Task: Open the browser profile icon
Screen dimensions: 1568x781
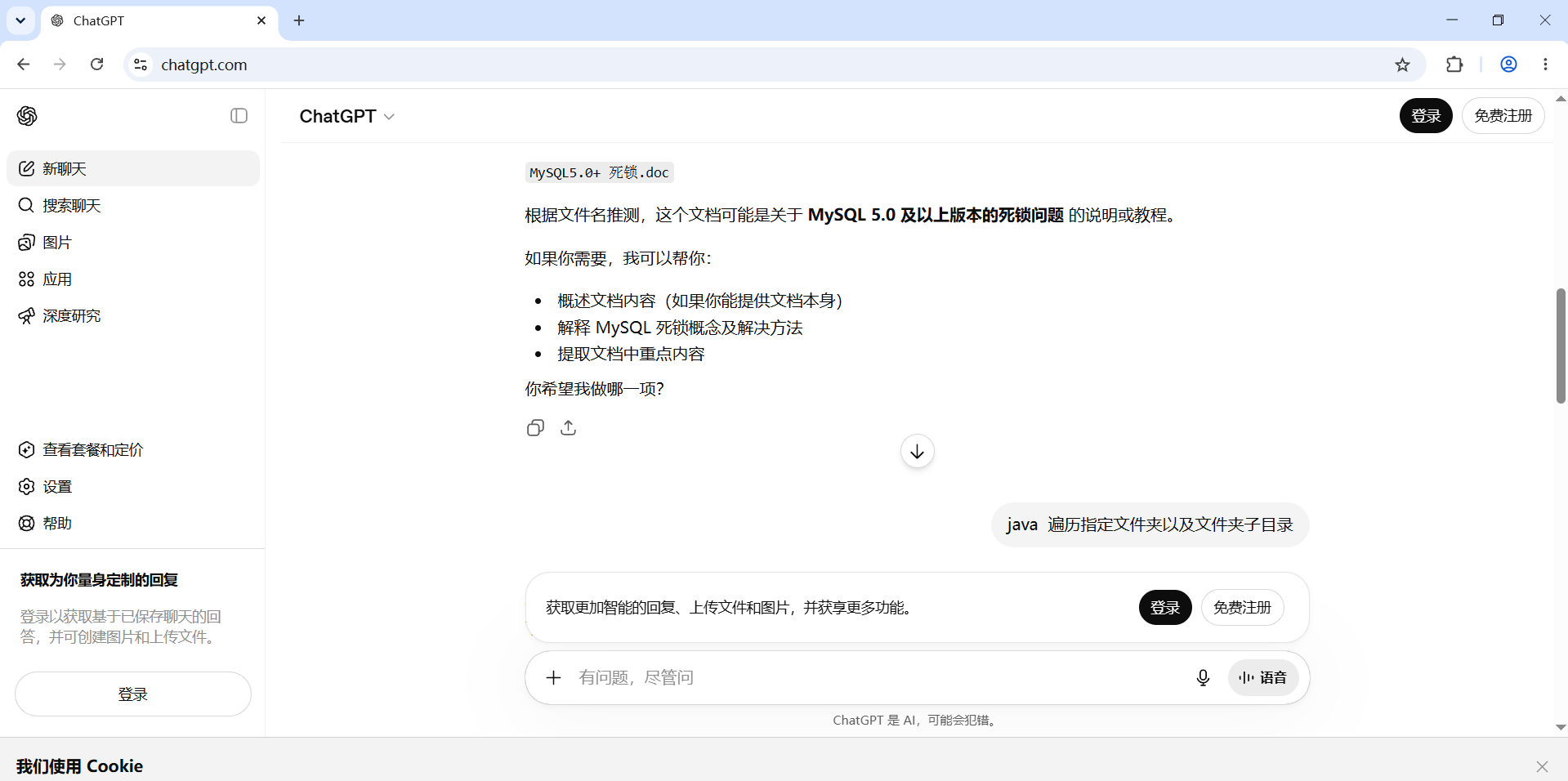Action: click(1508, 65)
